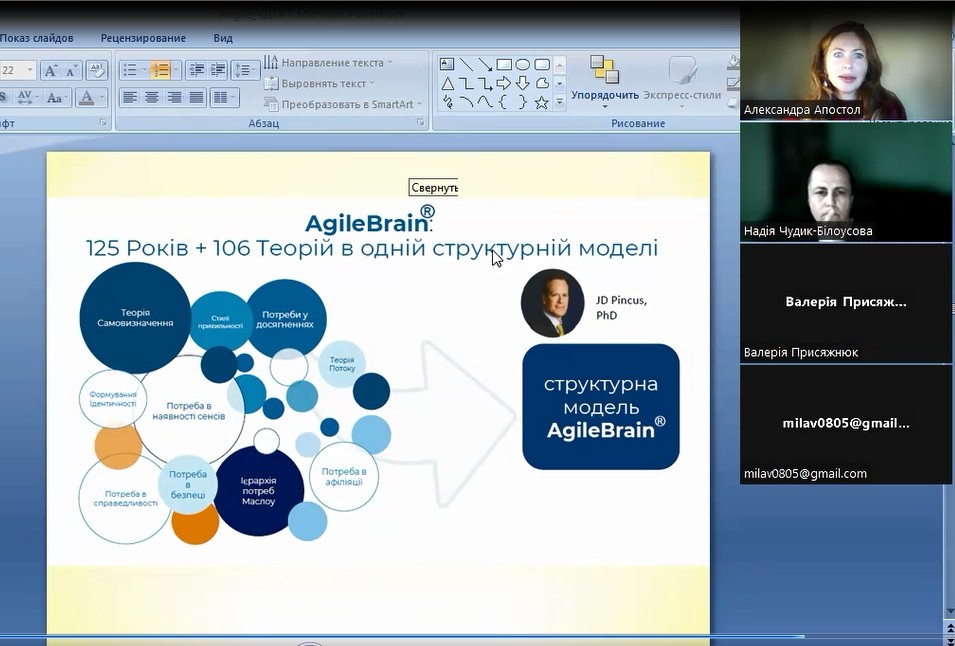
Task: Open the line spacing dropdown
Action: point(245,71)
